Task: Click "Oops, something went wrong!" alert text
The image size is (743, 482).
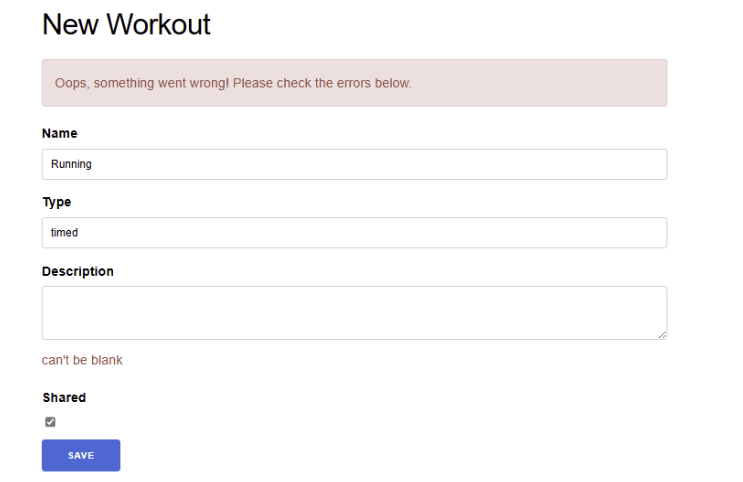Action: [x=142, y=83]
